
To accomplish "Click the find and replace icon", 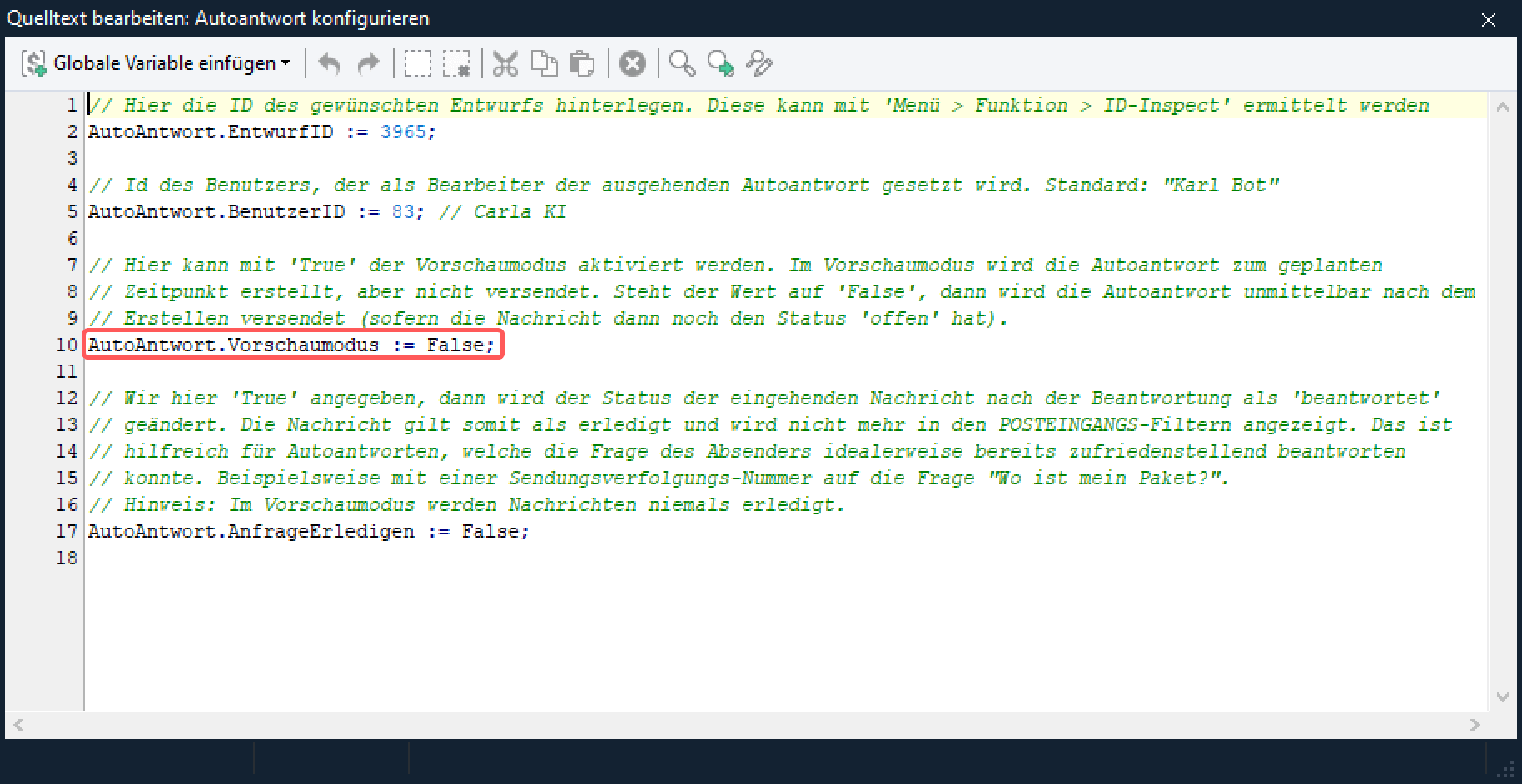I will pos(759,64).
